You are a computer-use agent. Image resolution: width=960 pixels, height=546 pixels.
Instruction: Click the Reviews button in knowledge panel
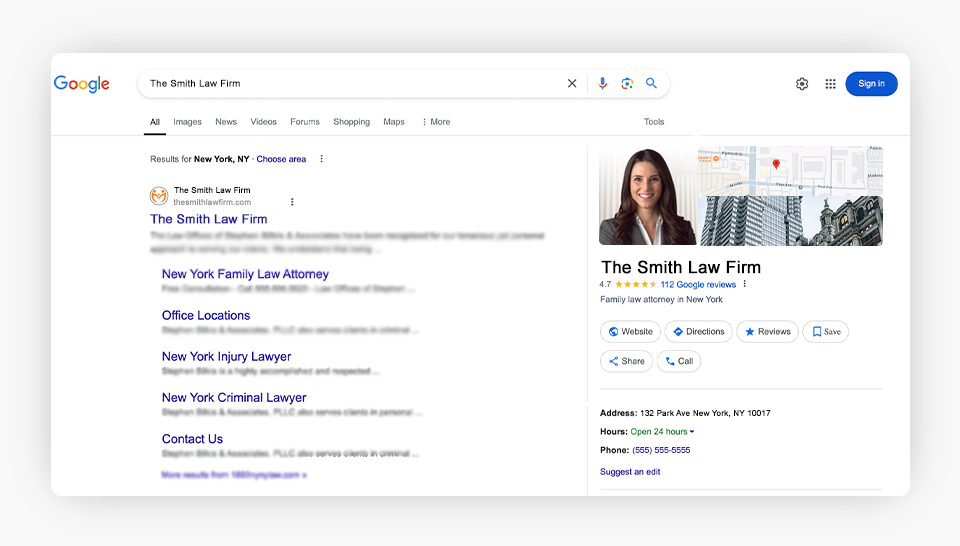tap(768, 332)
